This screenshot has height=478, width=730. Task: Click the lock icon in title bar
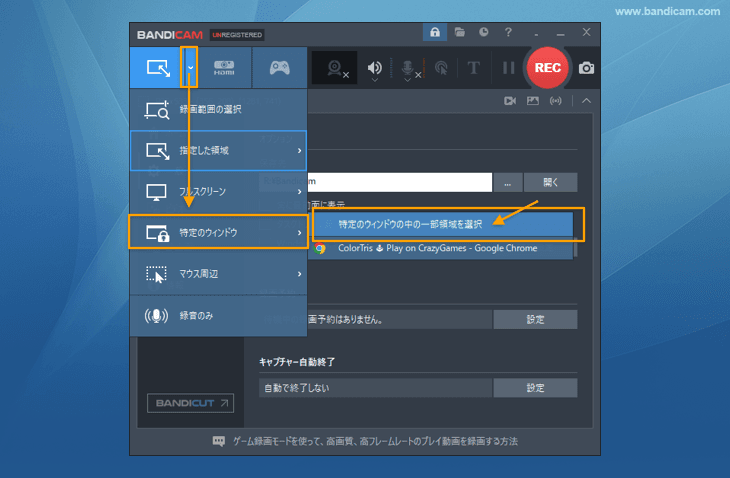click(x=435, y=32)
